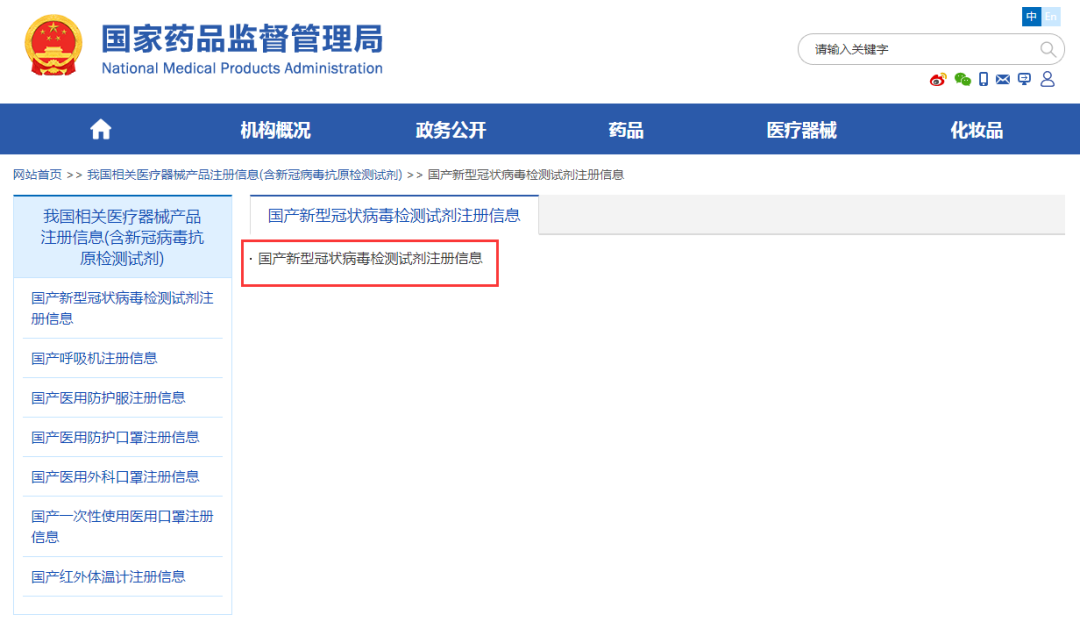Click the mobile phone icon
The height and width of the screenshot is (622, 1080).
point(984,79)
